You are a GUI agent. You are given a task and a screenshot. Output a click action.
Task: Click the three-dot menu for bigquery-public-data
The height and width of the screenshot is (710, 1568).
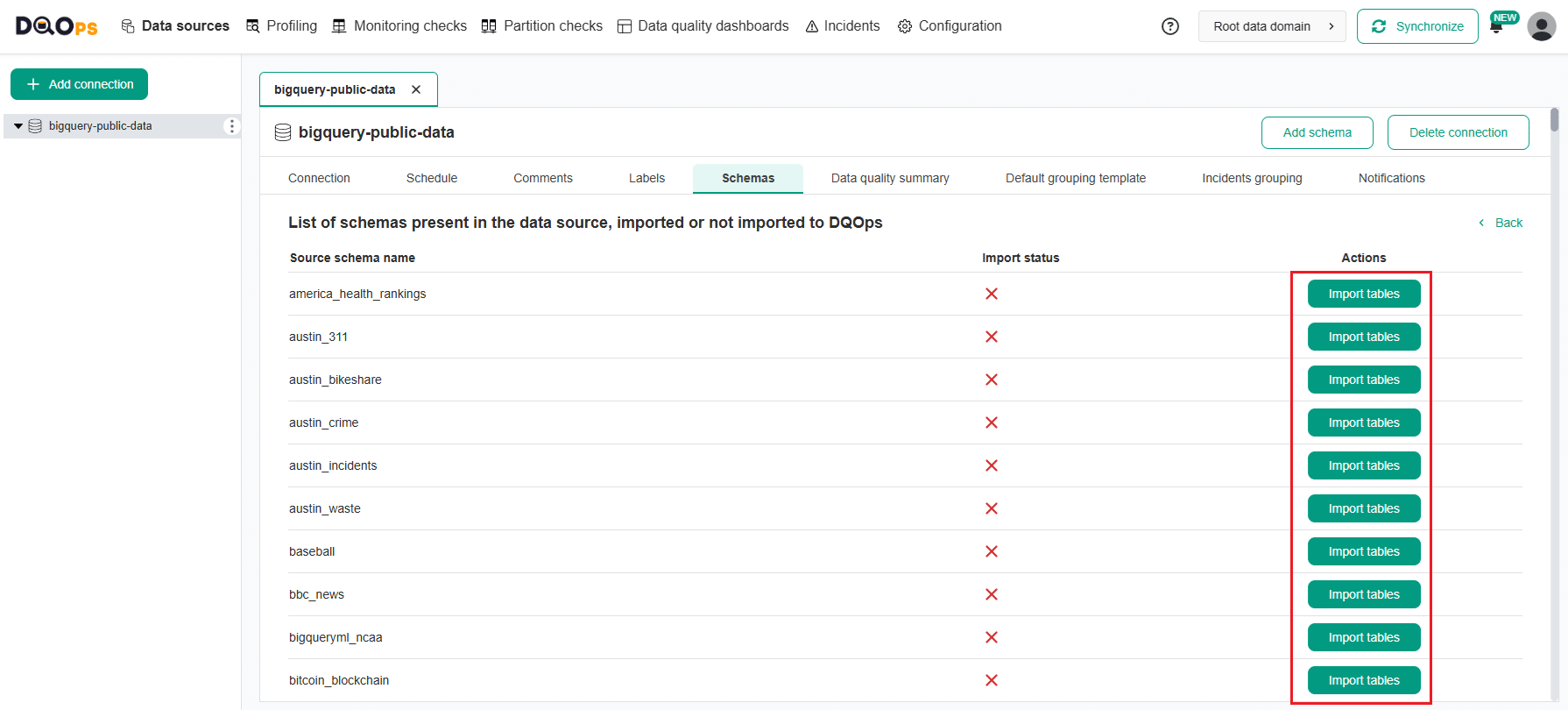click(231, 126)
